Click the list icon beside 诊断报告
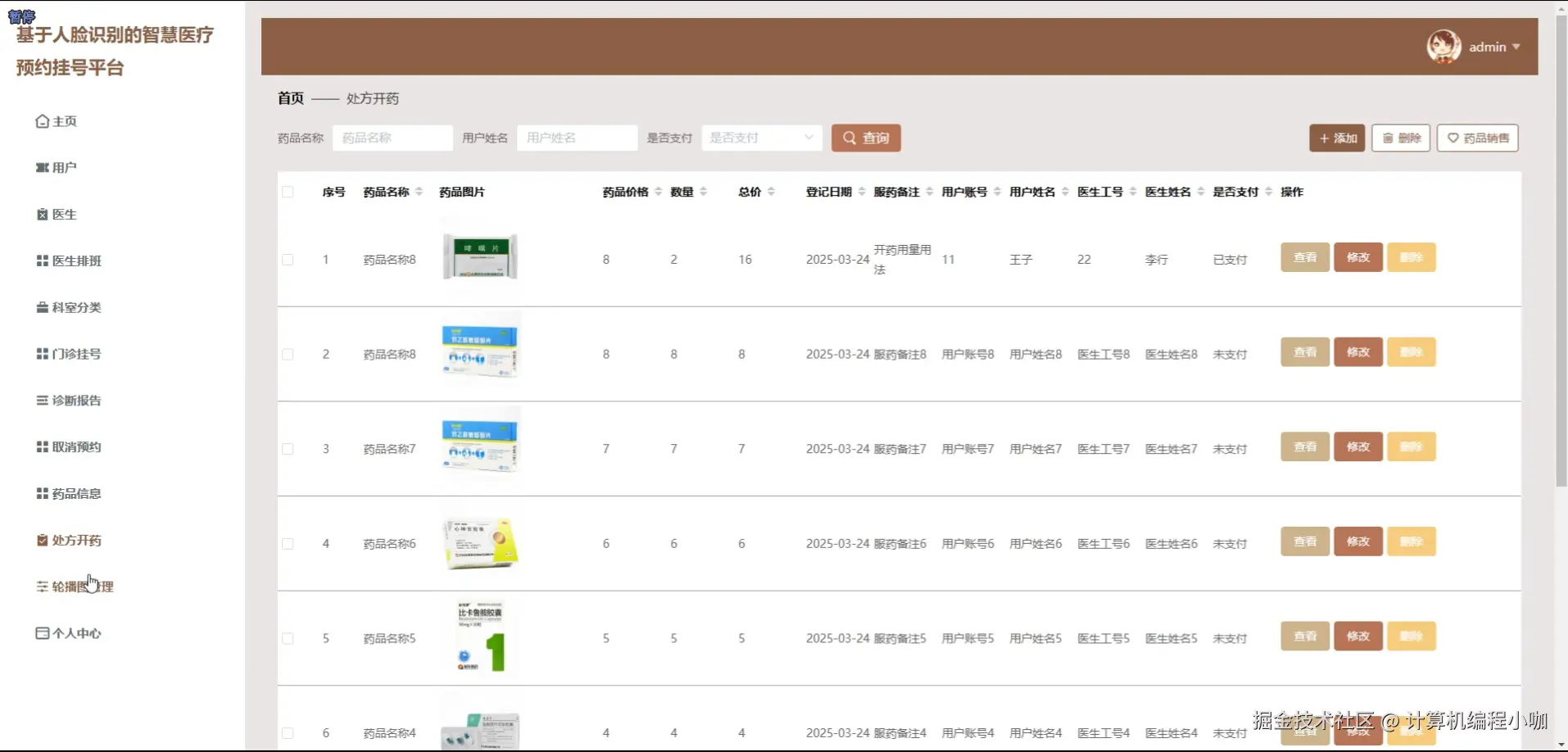Image resolution: width=1568 pixels, height=752 pixels. [42, 401]
